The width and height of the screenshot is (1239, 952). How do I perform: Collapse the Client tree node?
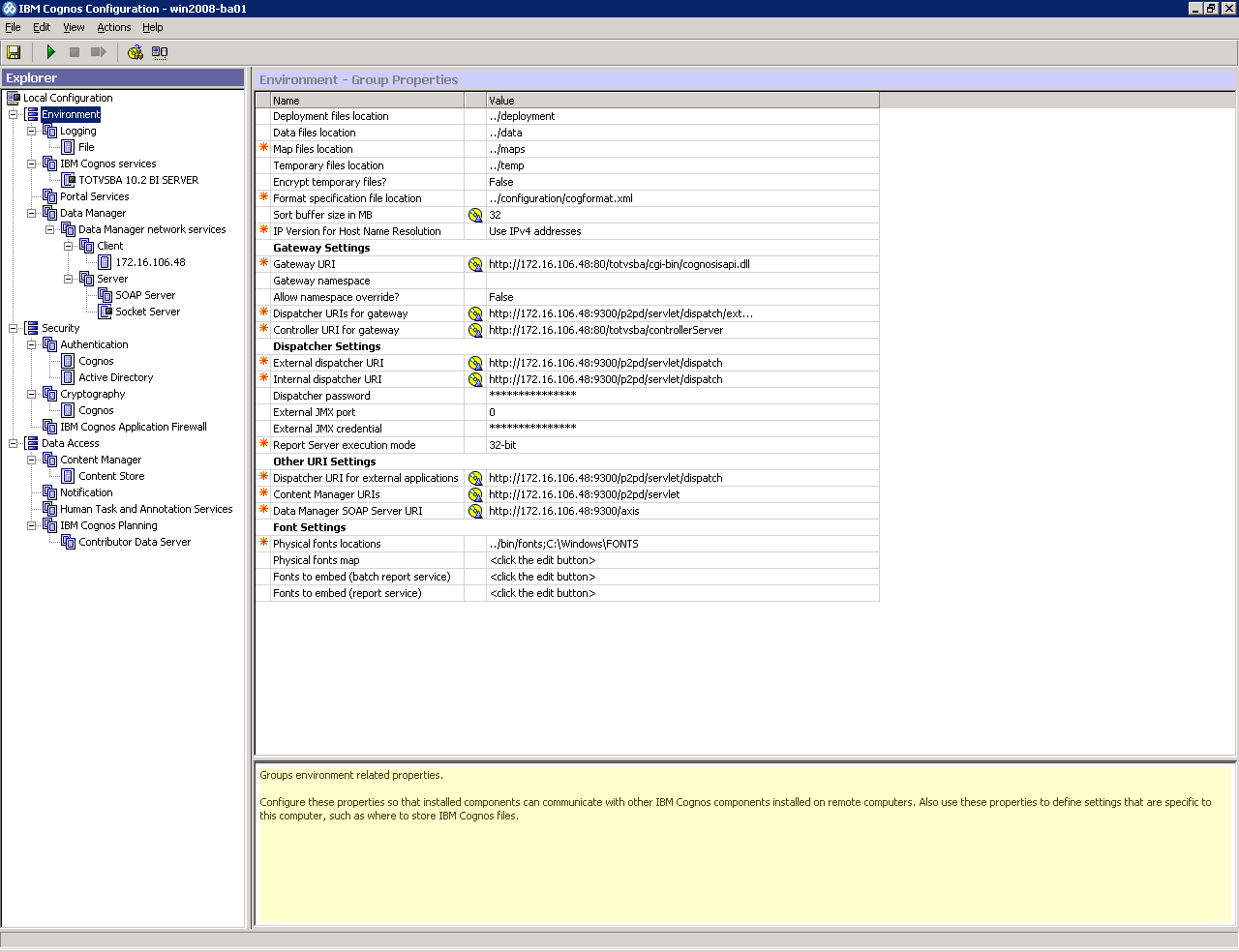(x=69, y=246)
